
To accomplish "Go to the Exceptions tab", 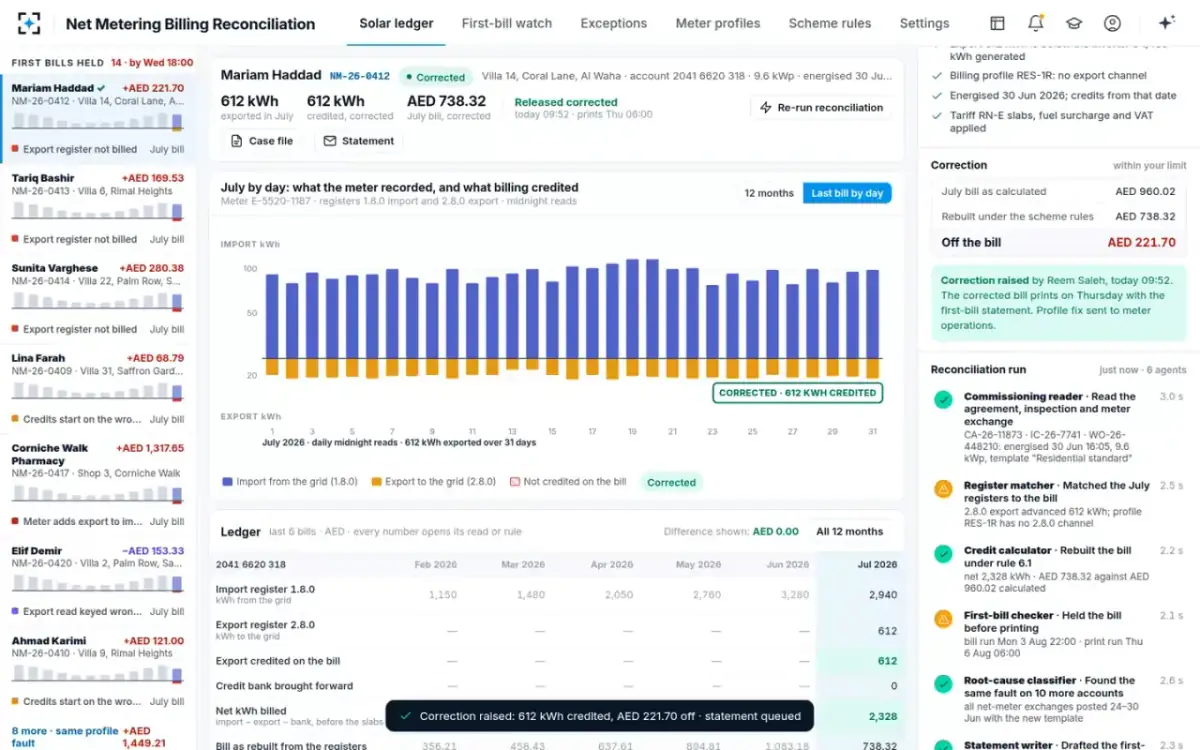I will pyautogui.click(x=614, y=23).
